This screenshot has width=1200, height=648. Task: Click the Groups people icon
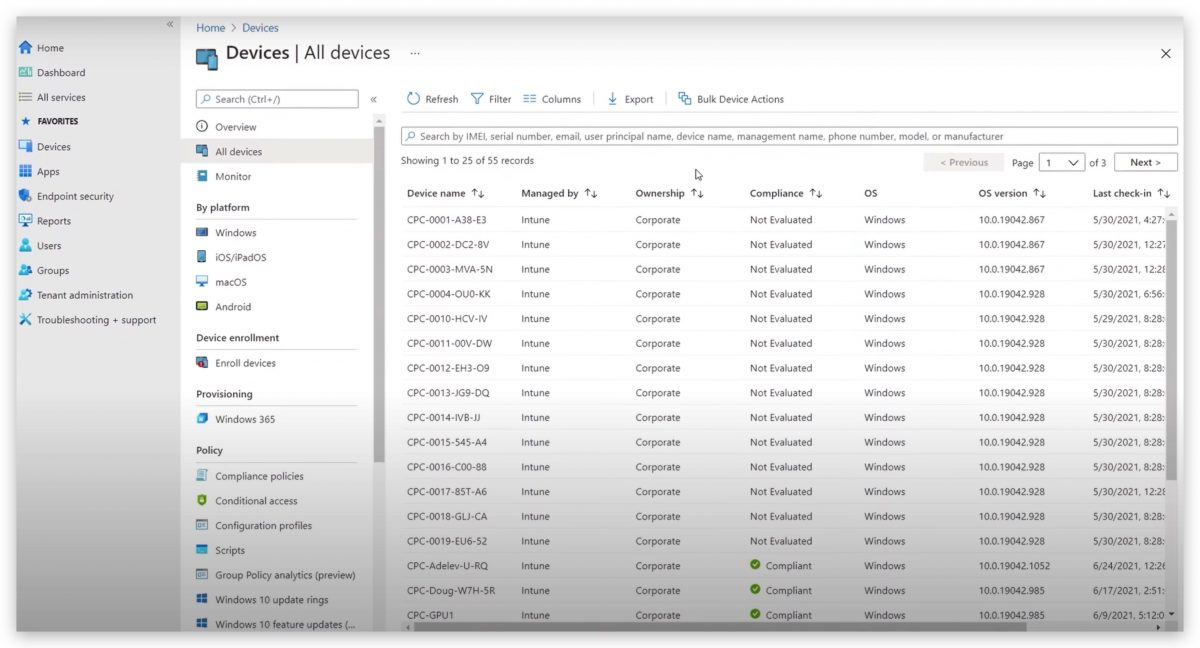(x=25, y=270)
